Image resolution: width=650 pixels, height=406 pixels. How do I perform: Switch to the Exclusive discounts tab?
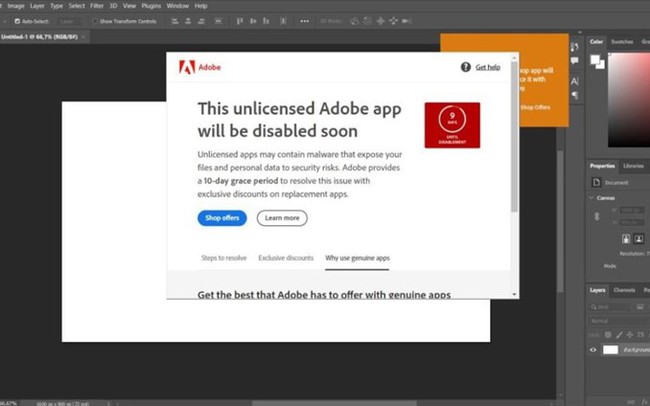[285, 258]
